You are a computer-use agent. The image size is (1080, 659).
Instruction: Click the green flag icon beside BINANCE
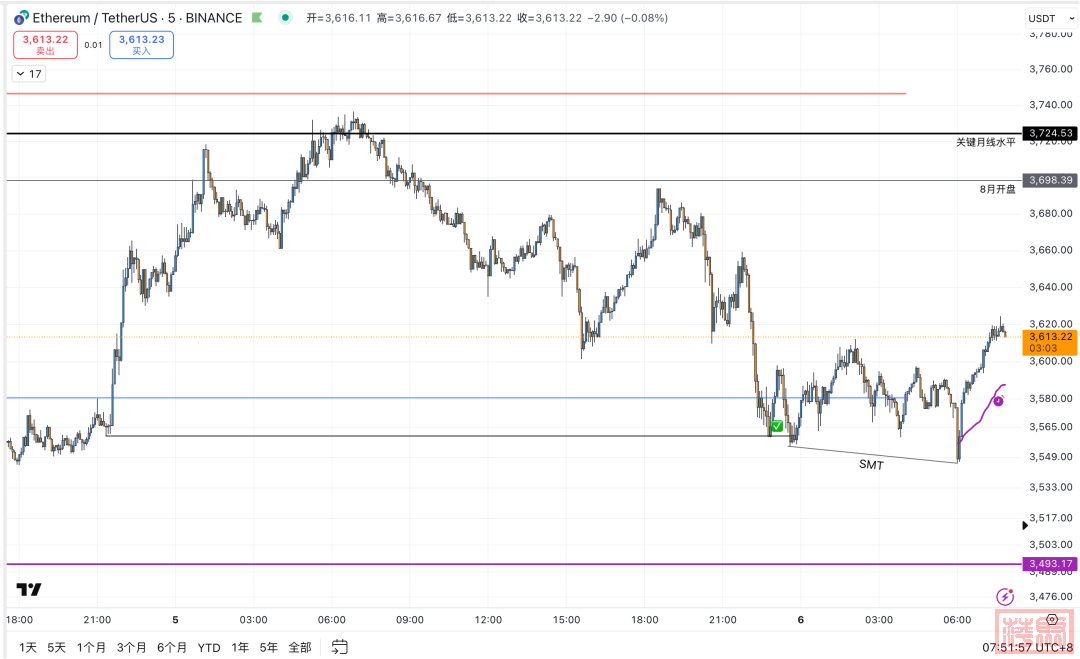[258, 18]
